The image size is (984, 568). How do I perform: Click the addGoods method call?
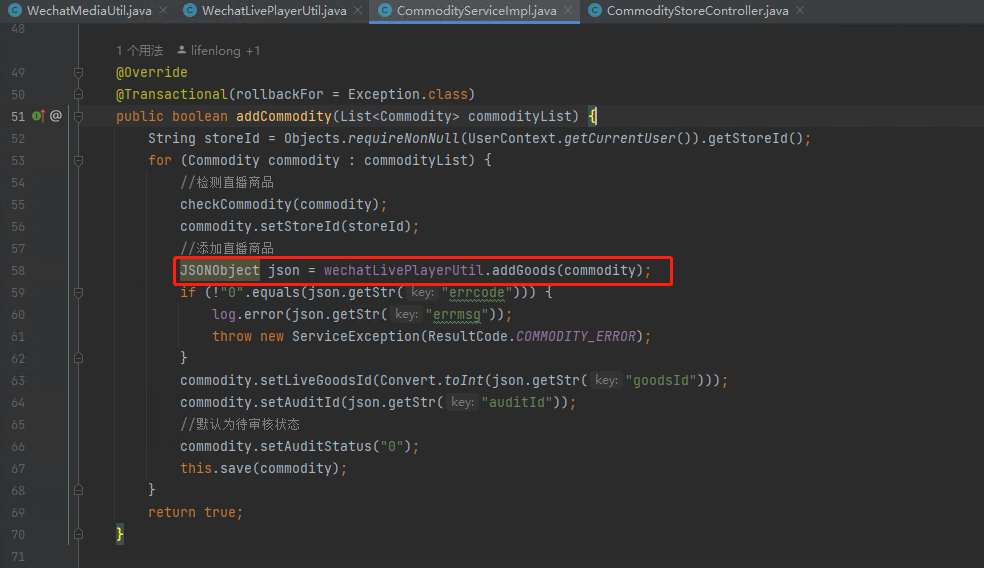(524, 271)
